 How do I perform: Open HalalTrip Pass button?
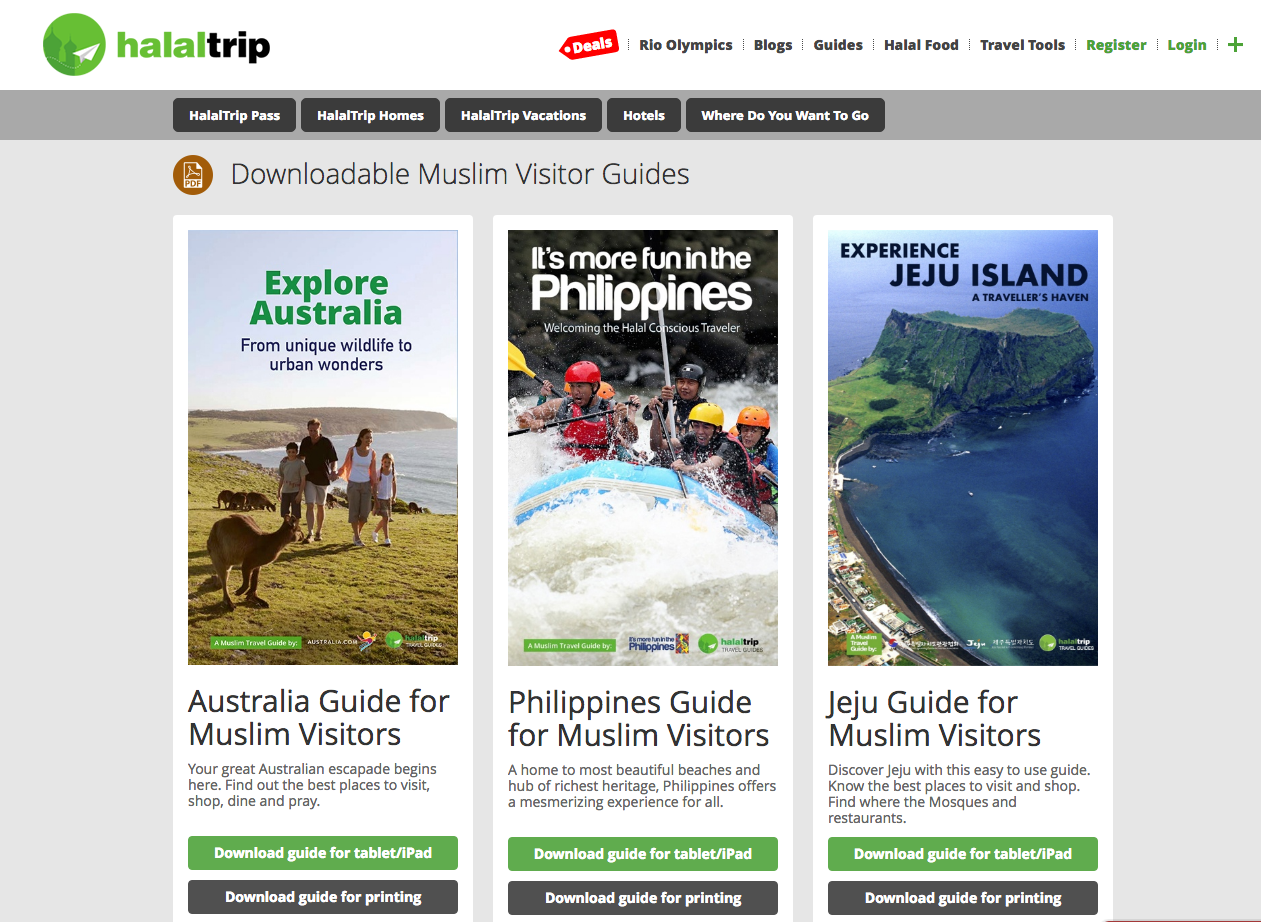235,115
